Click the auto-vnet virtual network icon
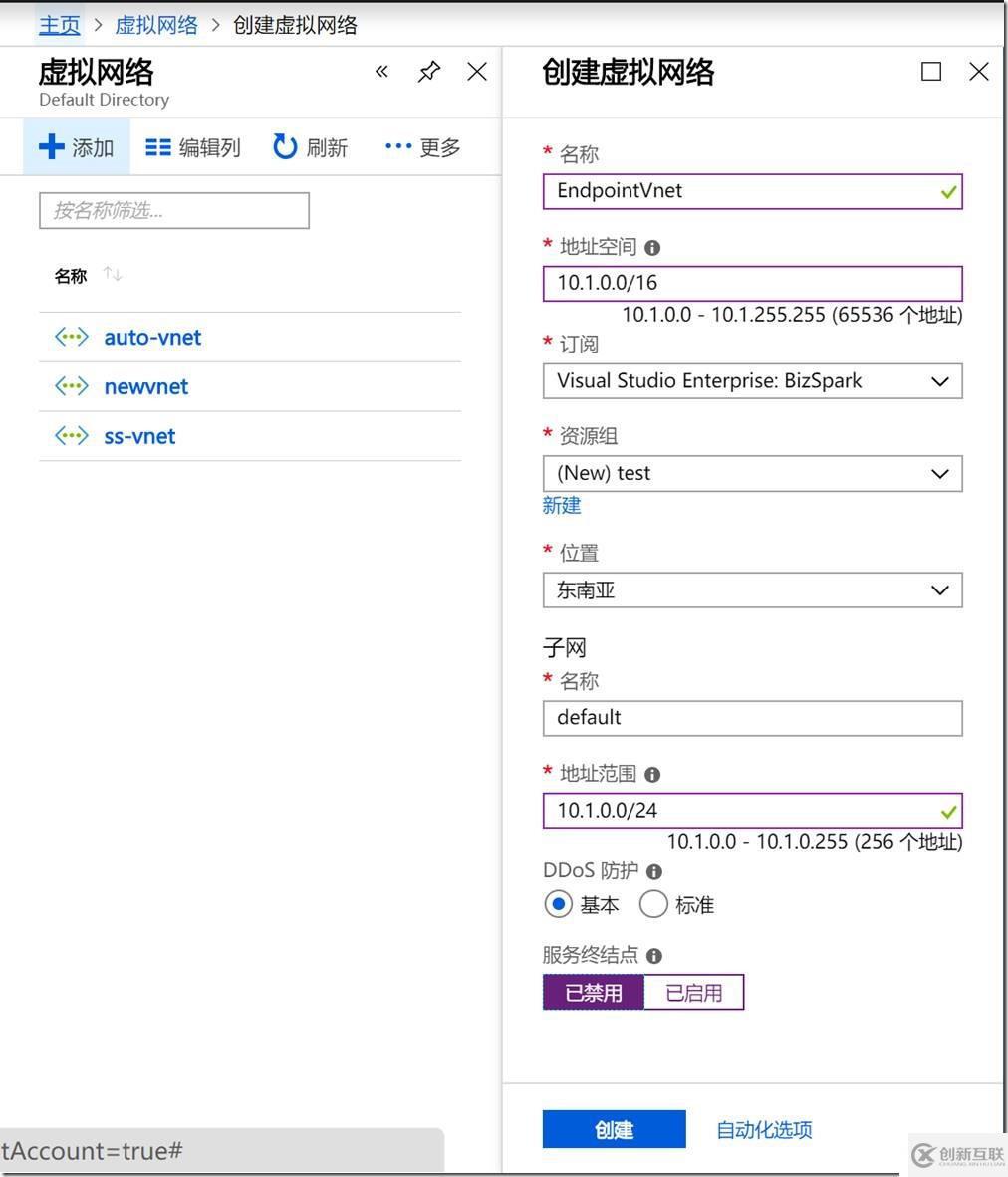 pyautogui.click(x=70, y=337)
